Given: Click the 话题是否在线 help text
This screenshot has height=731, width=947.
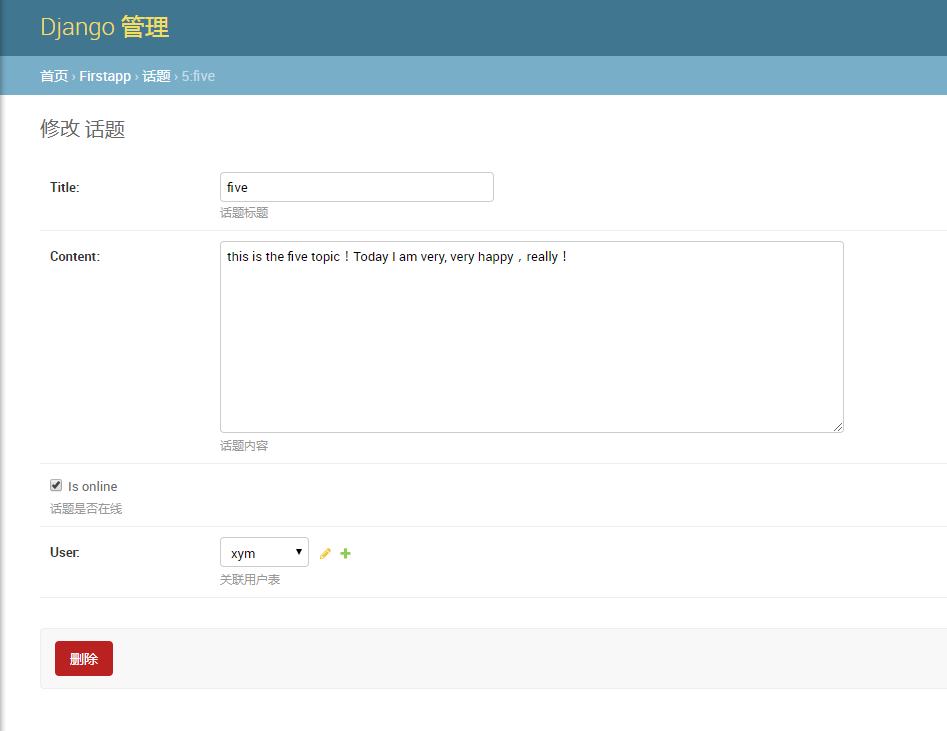Looking at the screenshot, I should [x=86, y=509].
